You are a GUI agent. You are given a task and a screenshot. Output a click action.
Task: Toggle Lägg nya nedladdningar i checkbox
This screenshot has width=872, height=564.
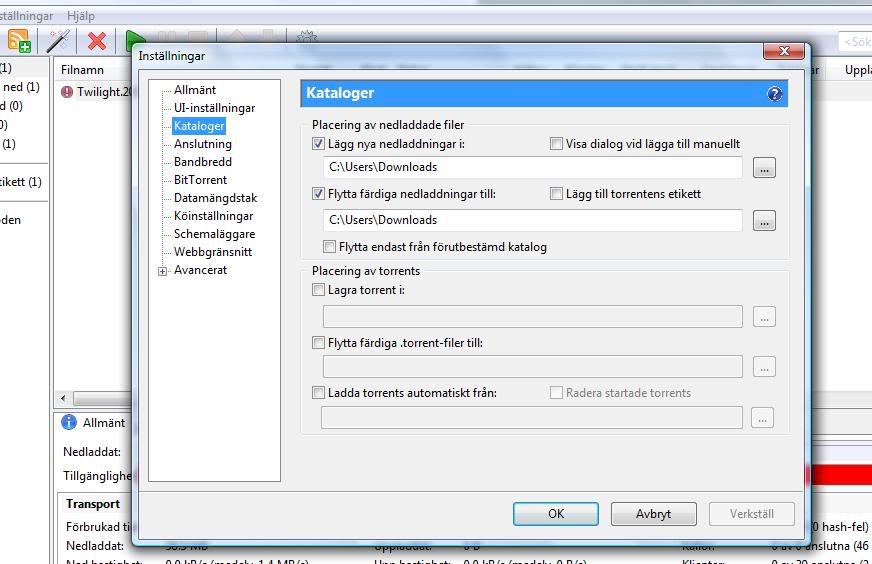318,144
